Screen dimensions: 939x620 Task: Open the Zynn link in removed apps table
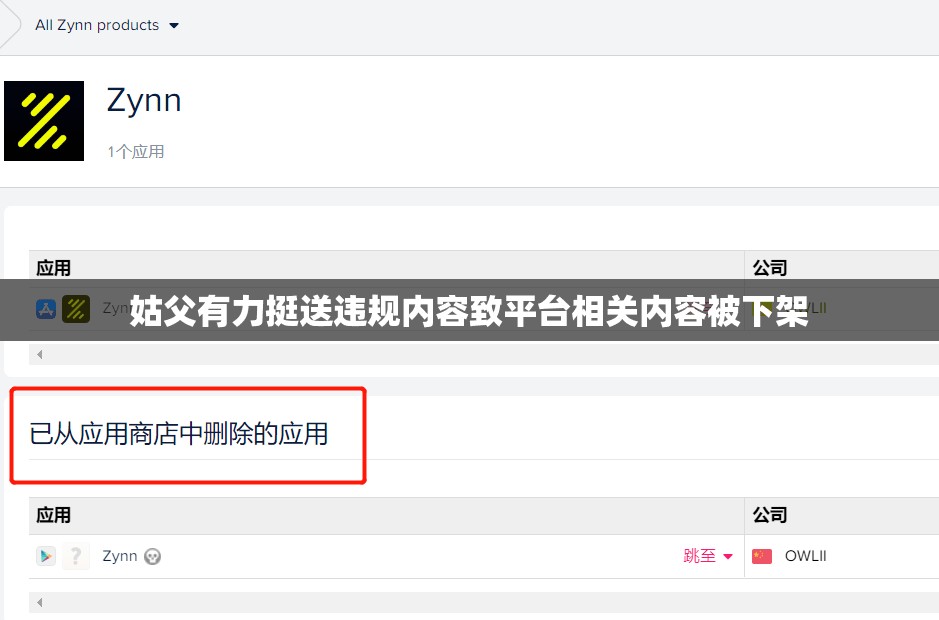pyautogui.click(x=120, y=557)
